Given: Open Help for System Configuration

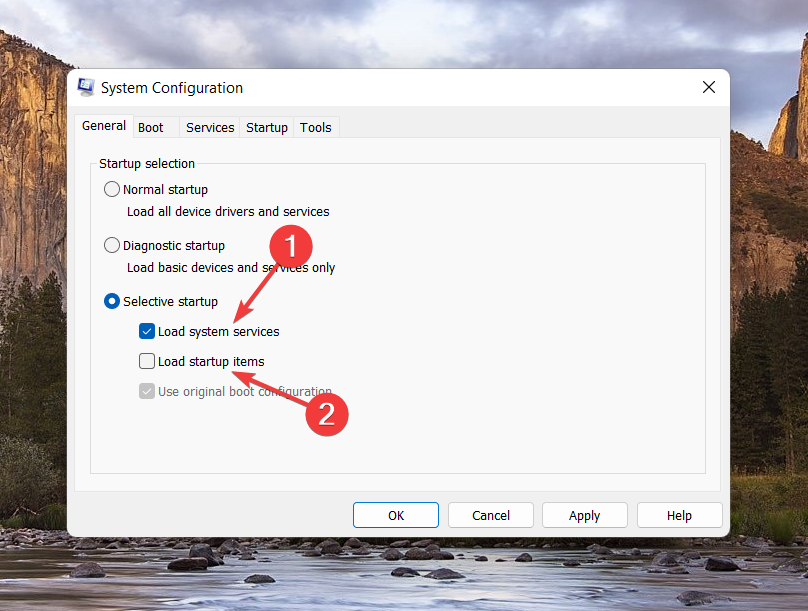Looking at the screenshot, I should (680, 515).
